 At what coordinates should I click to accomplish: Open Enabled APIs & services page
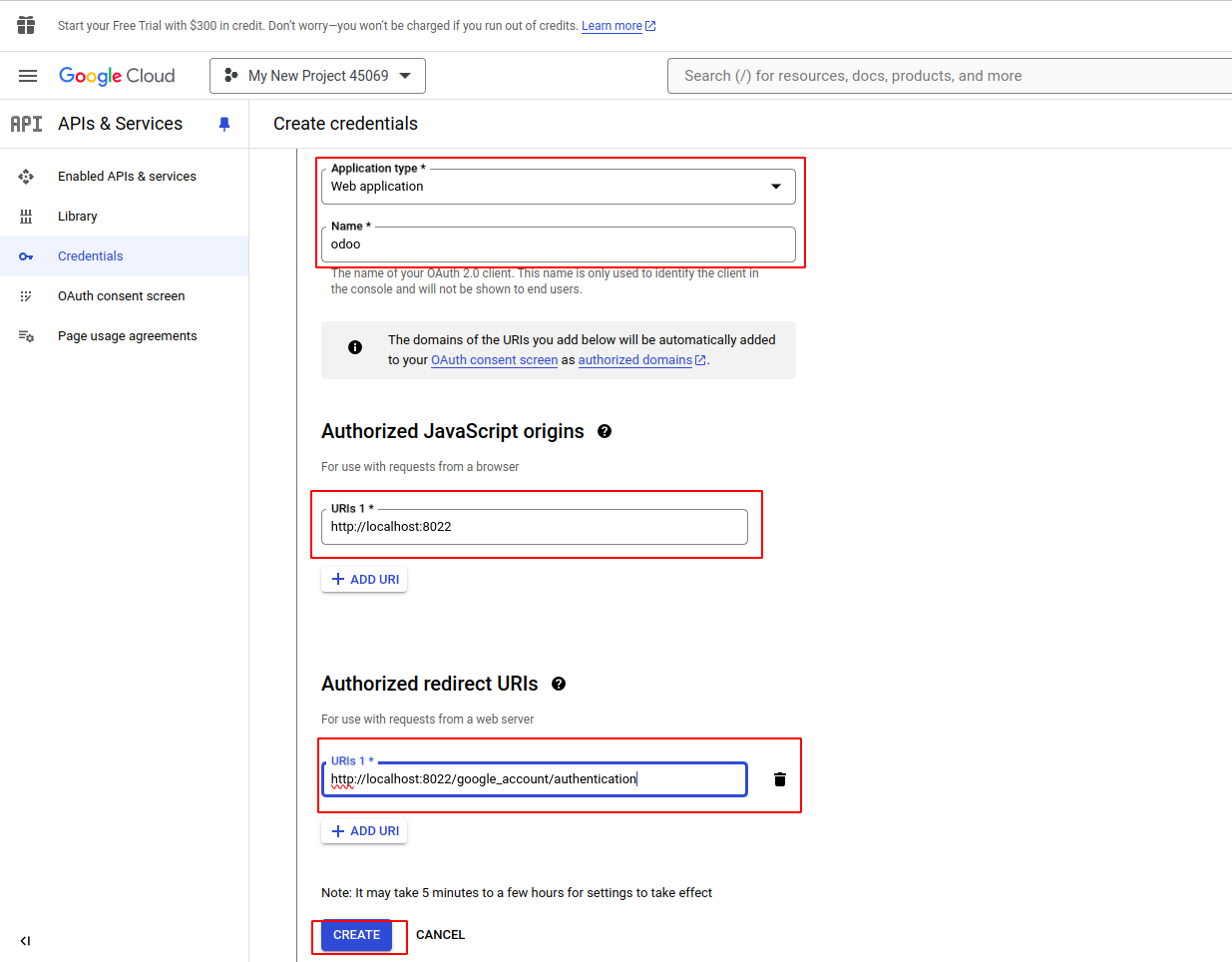[x=127, y=177]
